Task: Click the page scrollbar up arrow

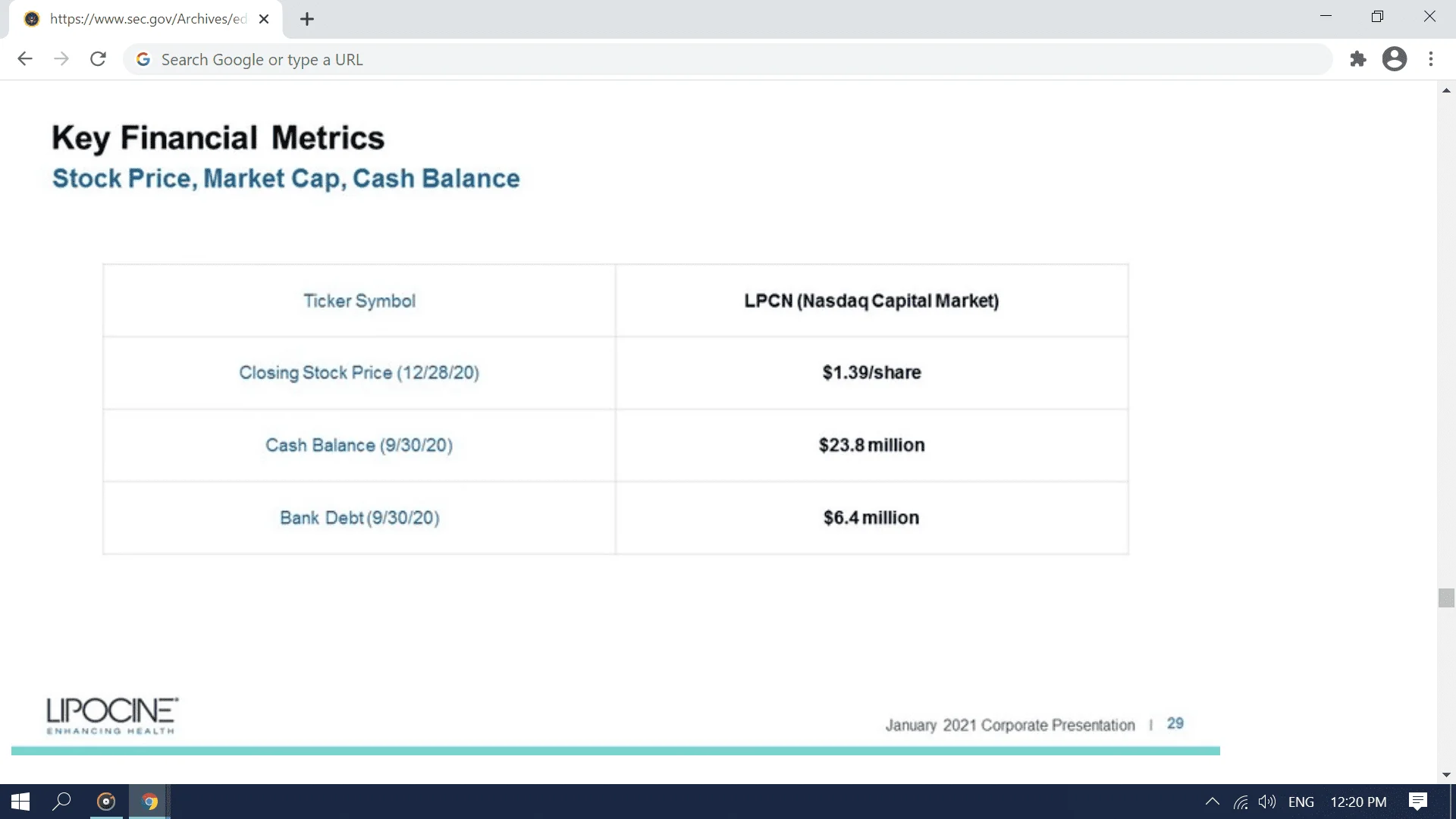Action: pyautogui.click(x=1446, y=89)
